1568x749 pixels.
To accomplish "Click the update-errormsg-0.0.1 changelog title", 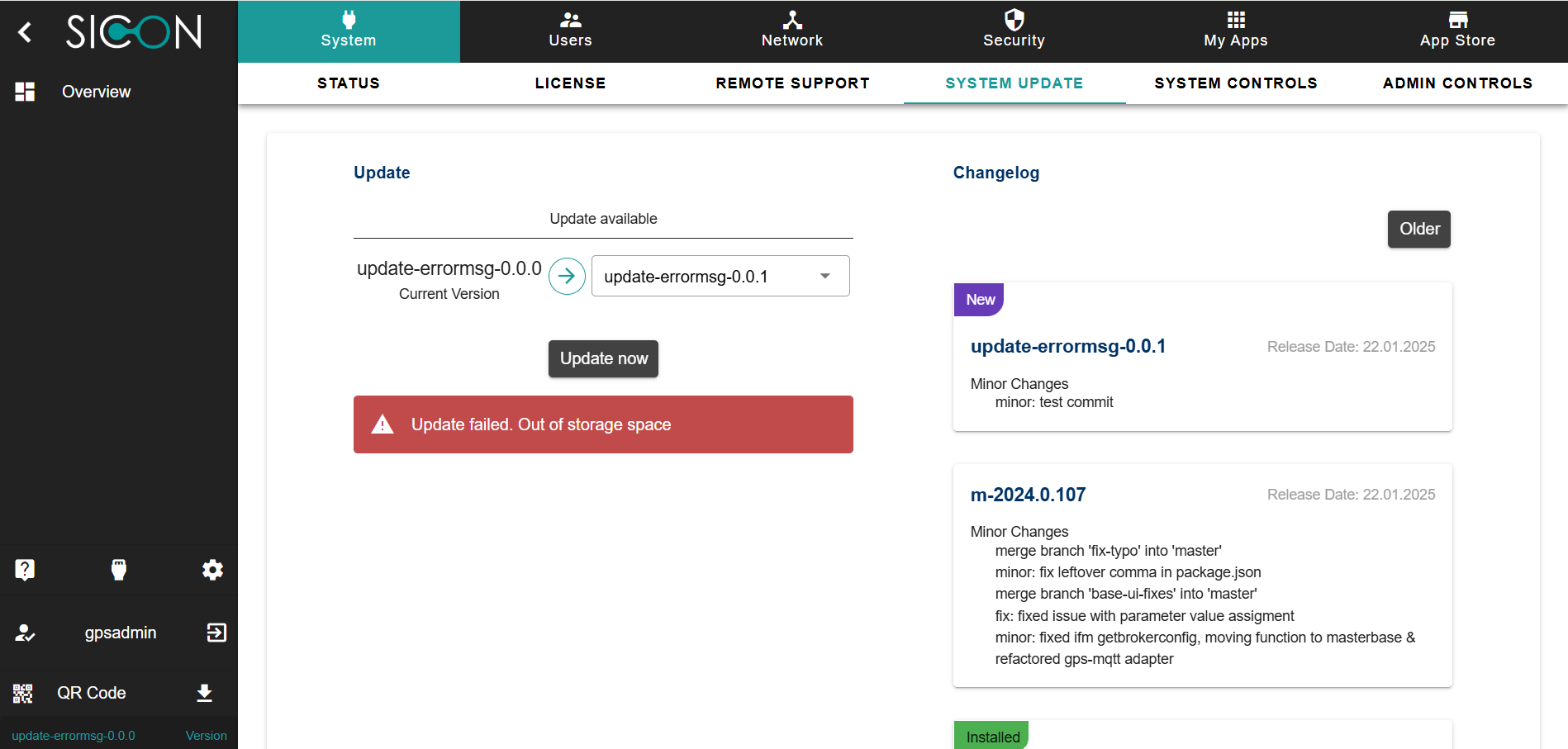I will (x=1067, y=346).
